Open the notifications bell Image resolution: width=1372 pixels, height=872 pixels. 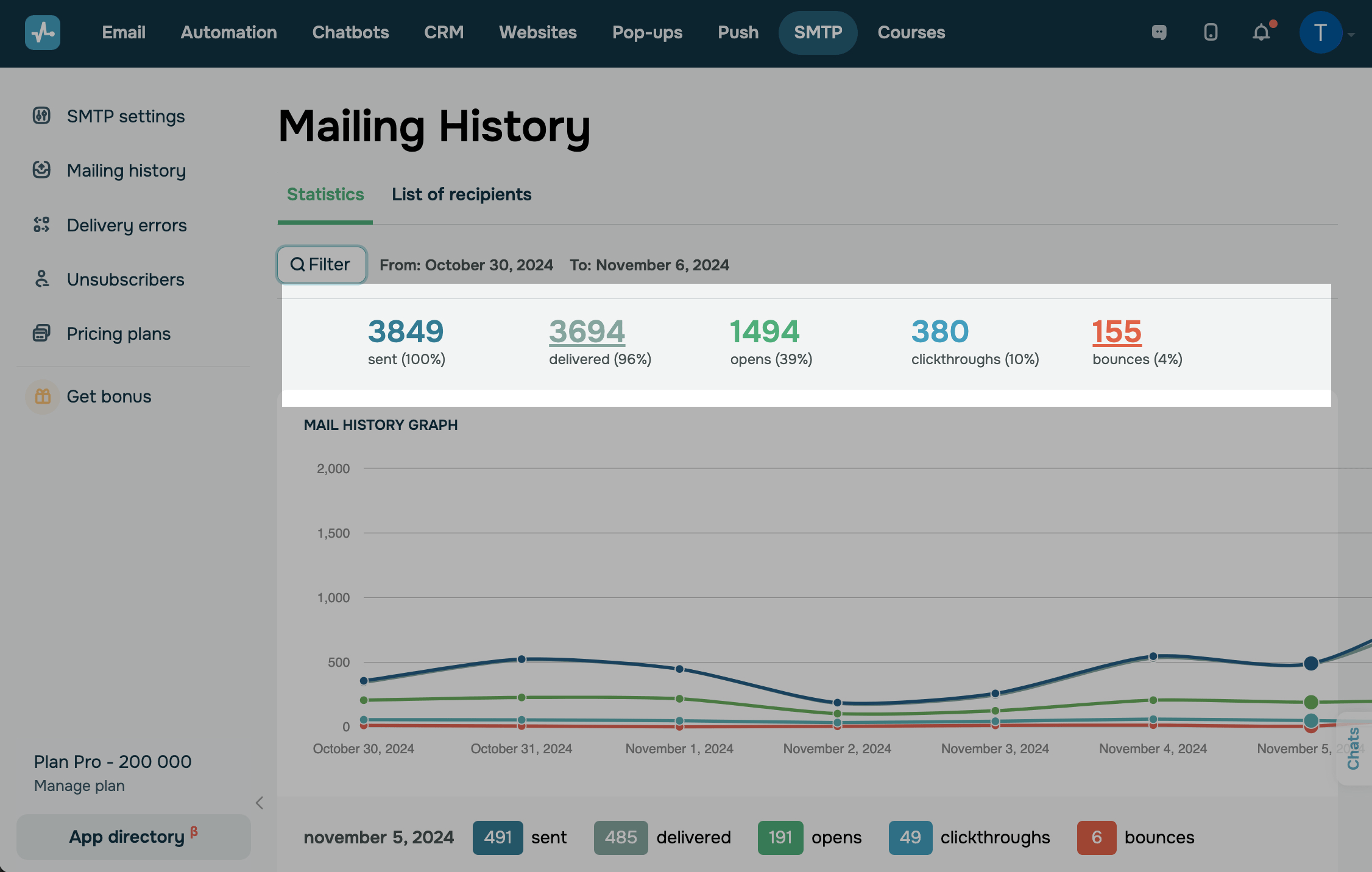[x=1262, y=32]
